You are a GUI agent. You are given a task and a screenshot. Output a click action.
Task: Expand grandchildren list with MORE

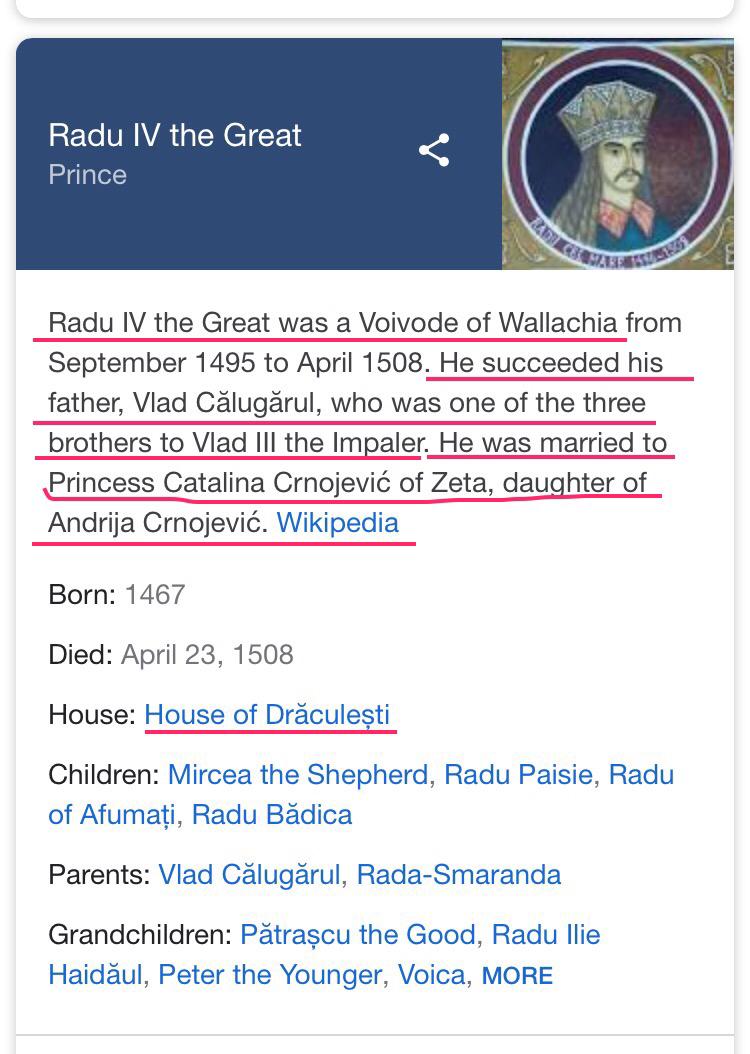pos(517,976)
